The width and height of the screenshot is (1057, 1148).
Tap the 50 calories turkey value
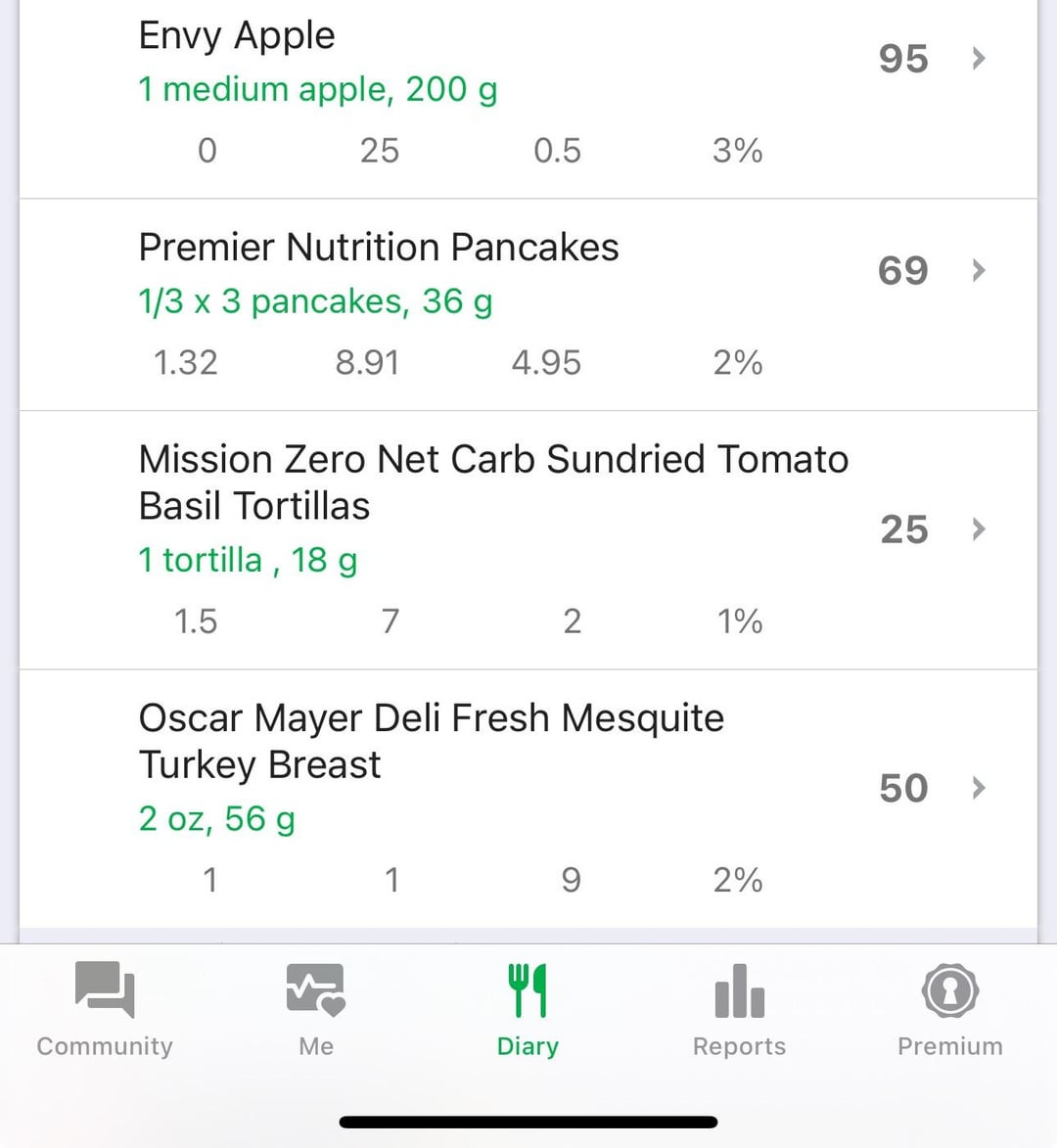pyautogui.click(x=904, y=789)
